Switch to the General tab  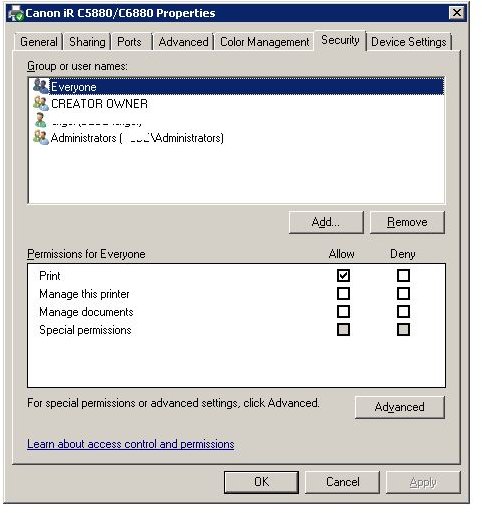(39, 42)
